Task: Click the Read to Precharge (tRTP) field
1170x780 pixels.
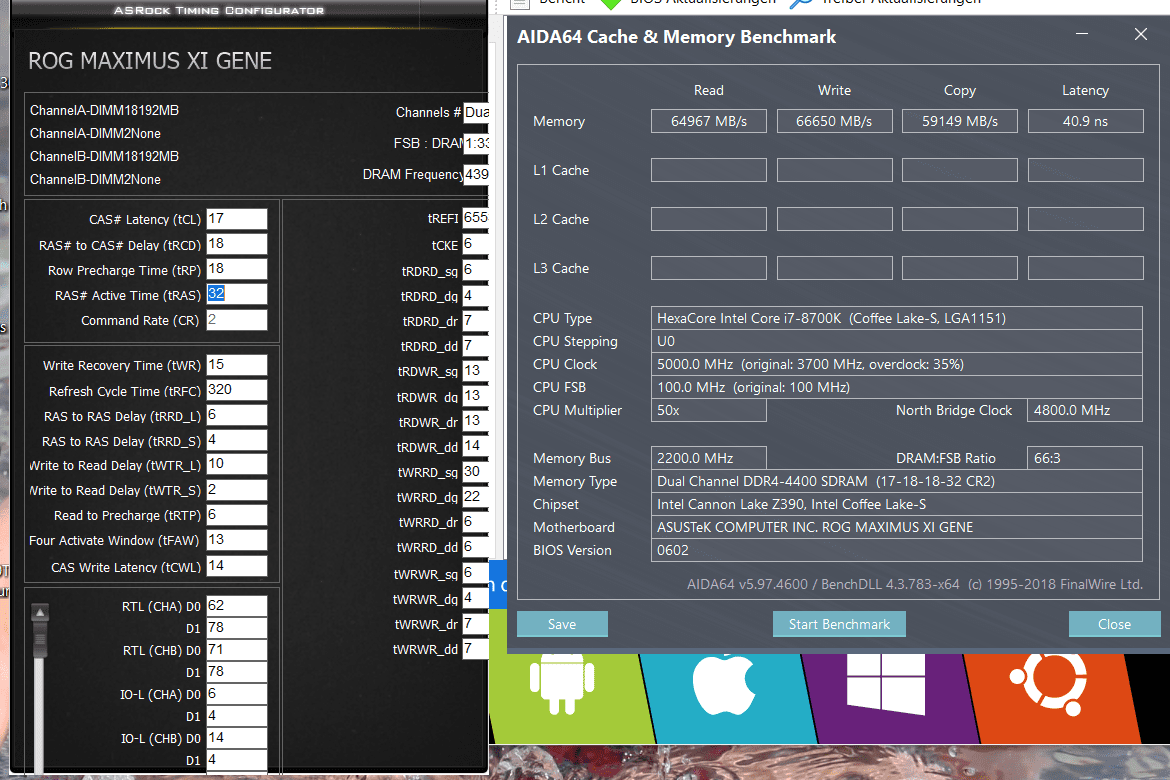Action: [237, 515]
